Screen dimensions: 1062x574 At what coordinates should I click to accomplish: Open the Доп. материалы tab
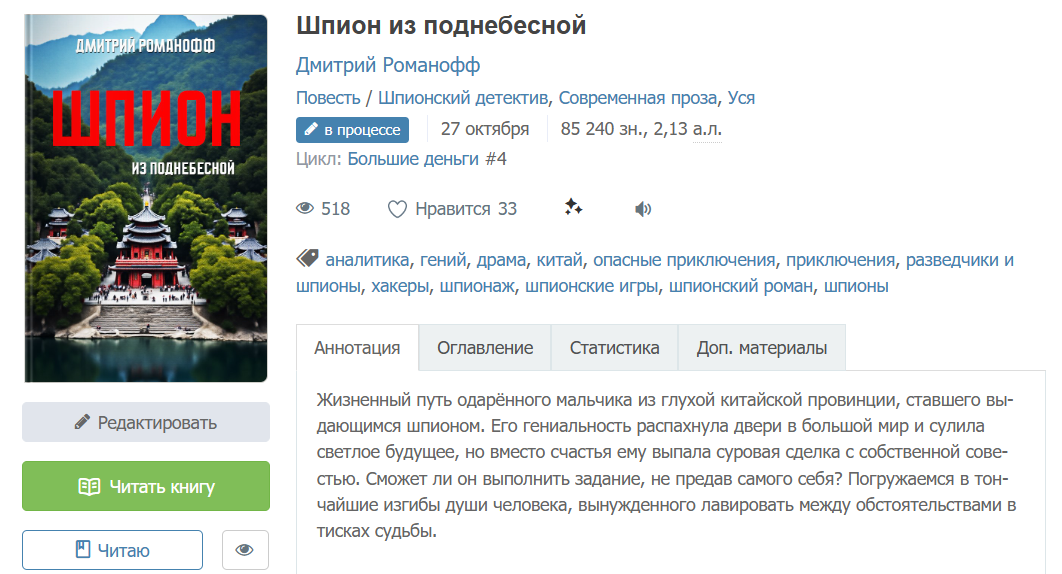[x=761, y=348]
